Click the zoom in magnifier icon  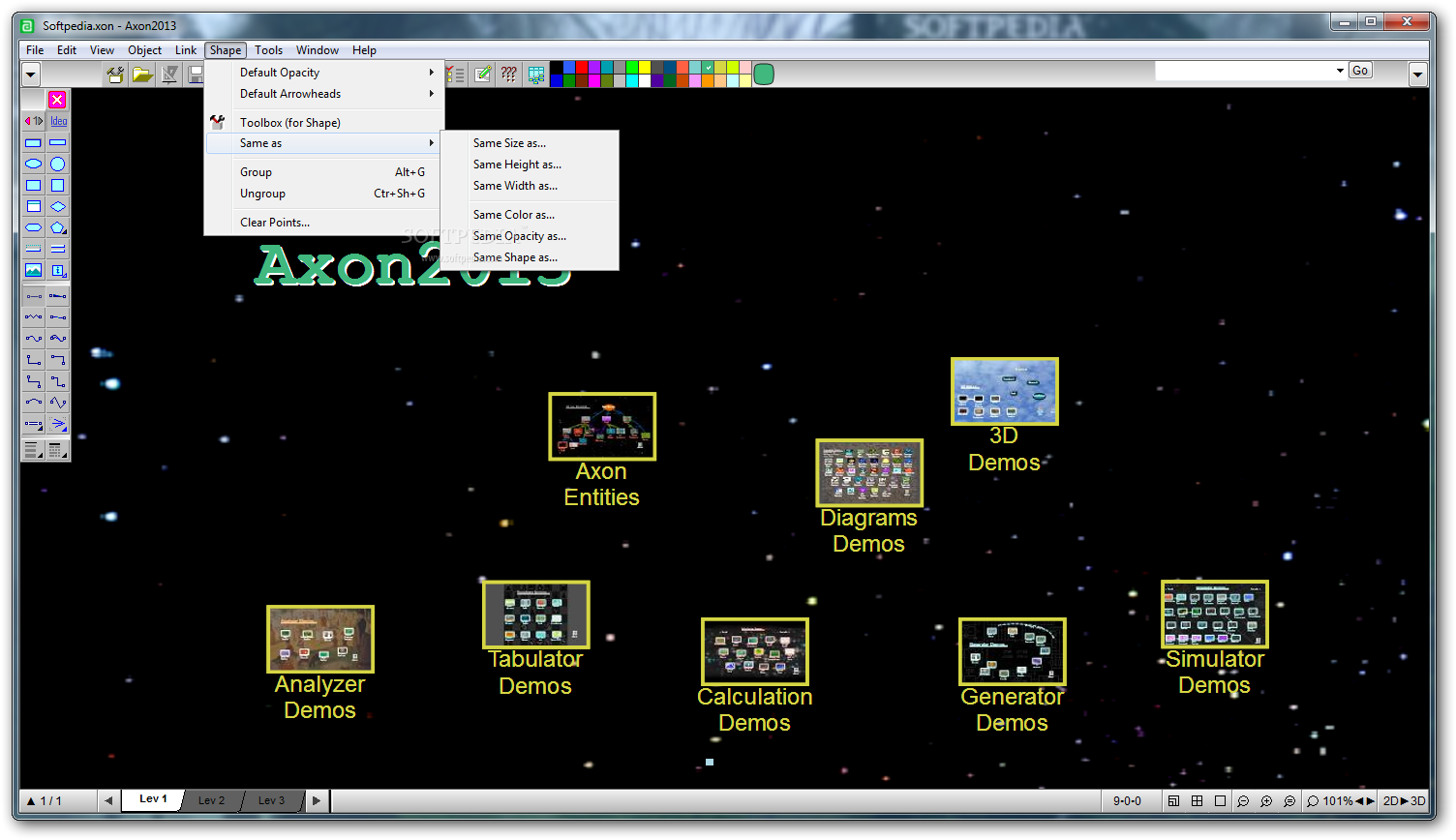[x=1266, y=800]
